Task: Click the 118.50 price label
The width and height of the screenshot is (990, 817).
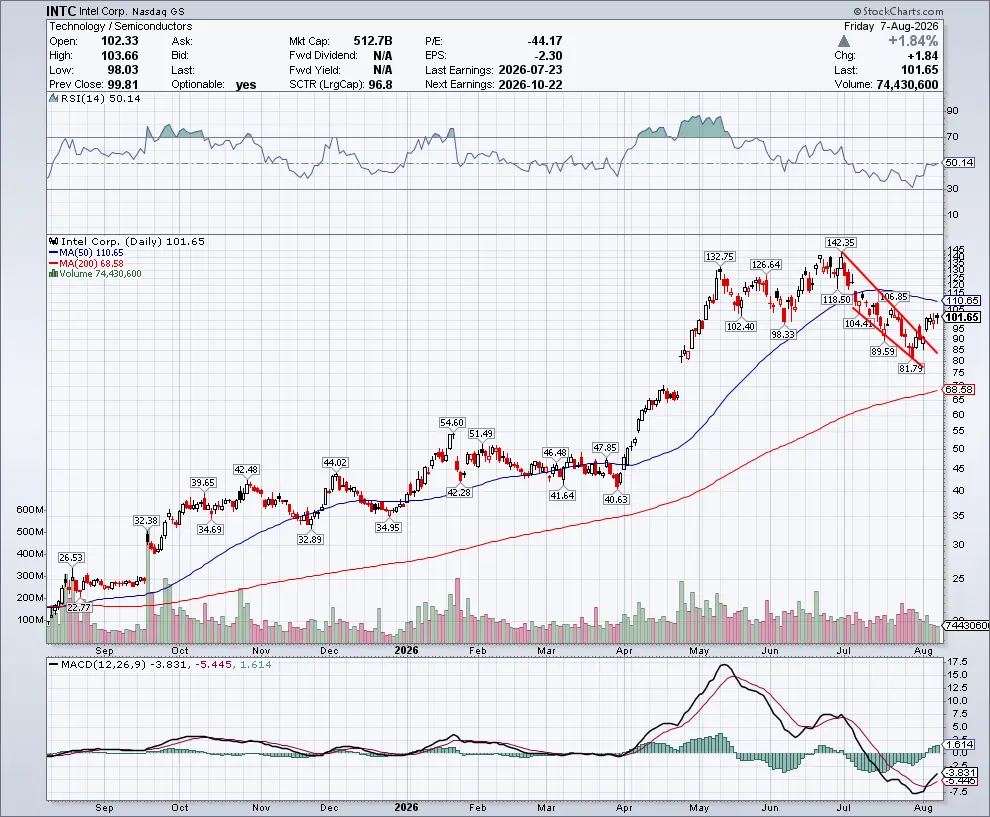Action: pyautogui.click(x=837, y=299)
